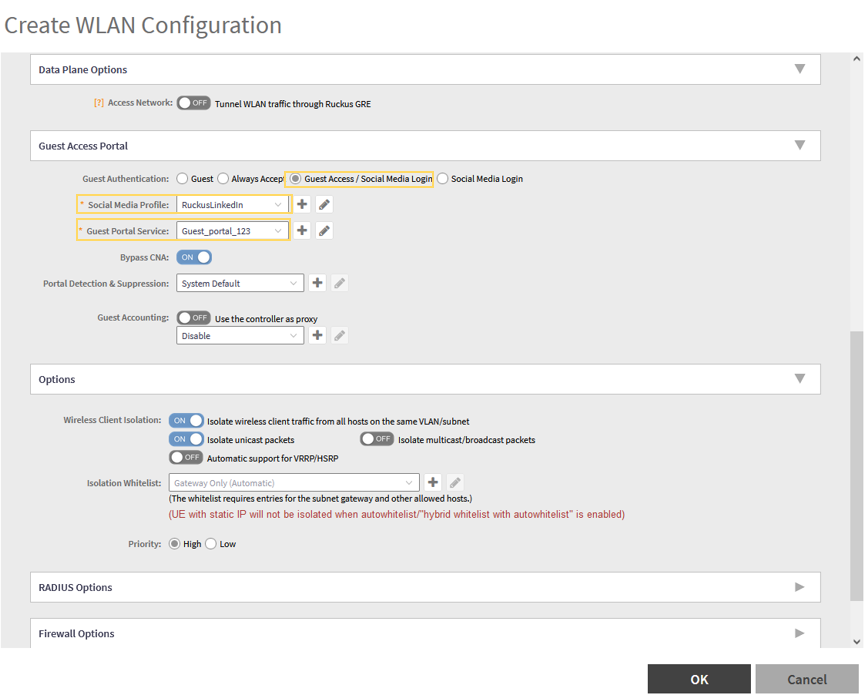Open Social Media Profile dropdown
This screenshot has width=867, height=700.
232,205
